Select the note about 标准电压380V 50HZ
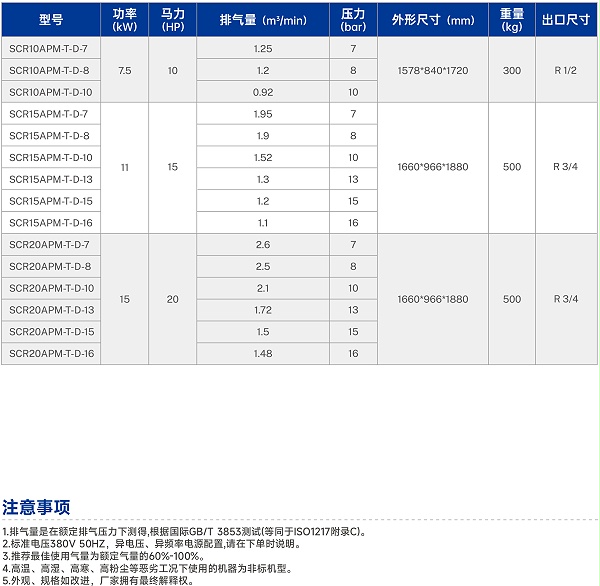The image size is (600, 586). click(152, 544)
